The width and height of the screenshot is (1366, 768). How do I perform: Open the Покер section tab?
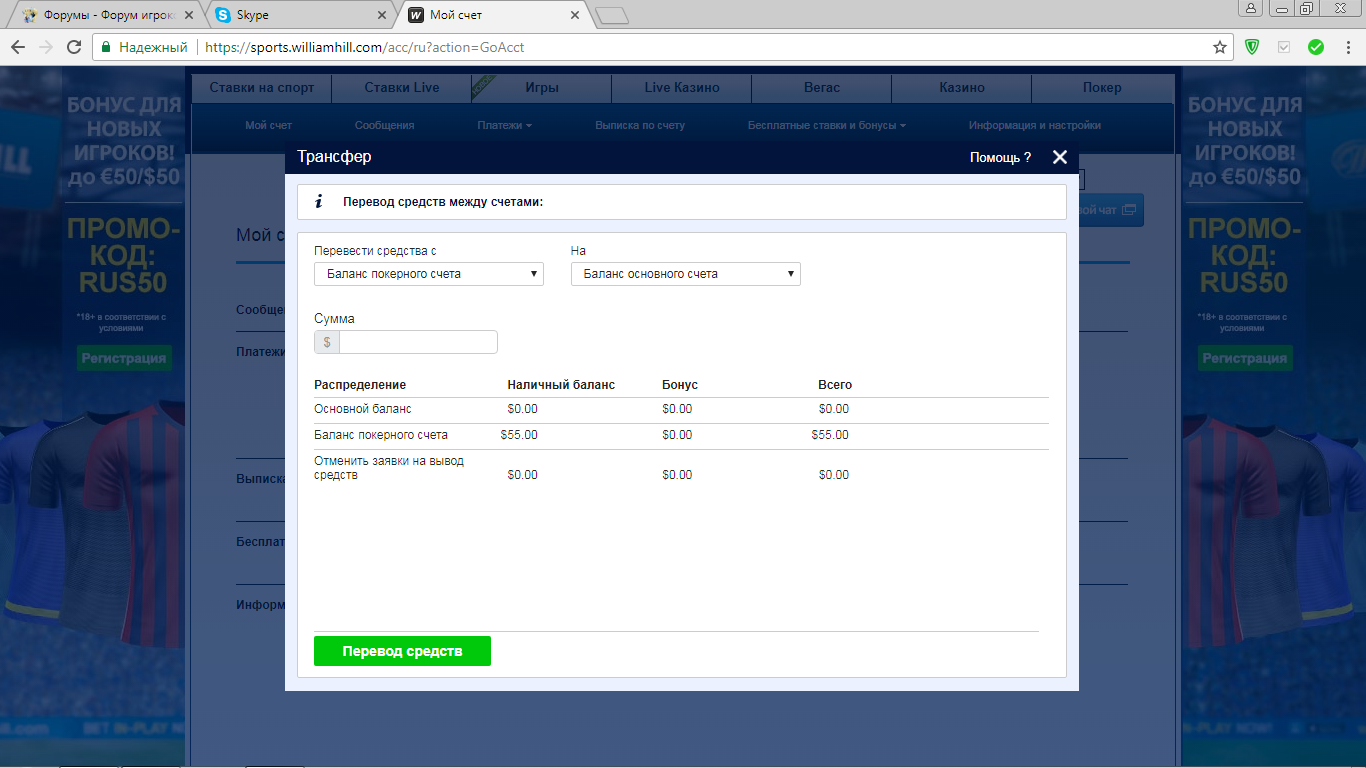pyautogui.click(x=1101, y=88)
